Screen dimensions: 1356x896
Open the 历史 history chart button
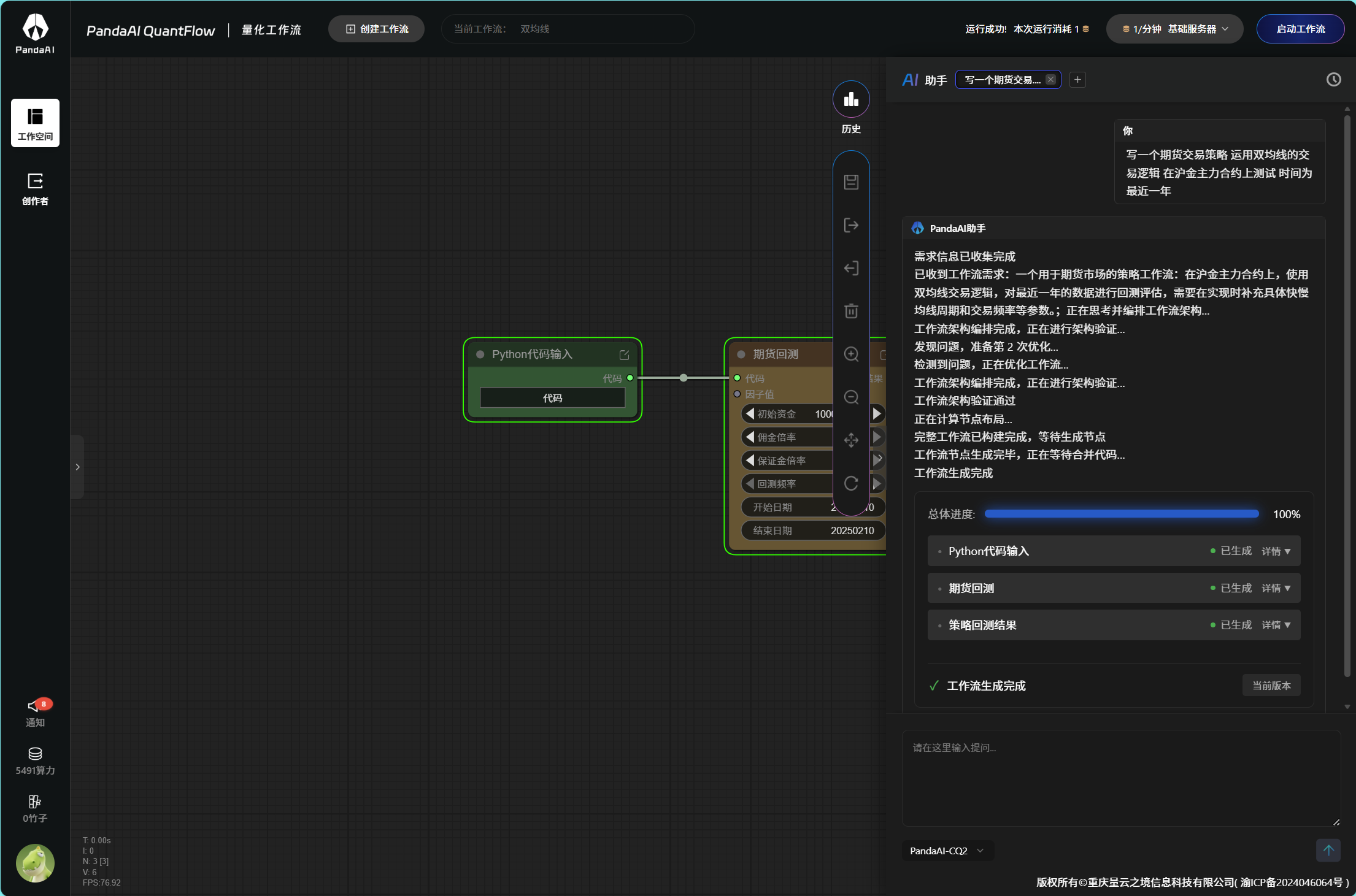click(851, 99)
